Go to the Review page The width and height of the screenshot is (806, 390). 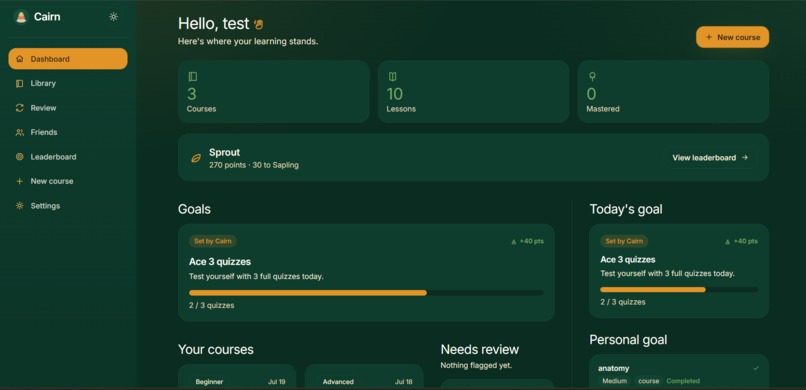pyautogui.click(x=68, y=108)
